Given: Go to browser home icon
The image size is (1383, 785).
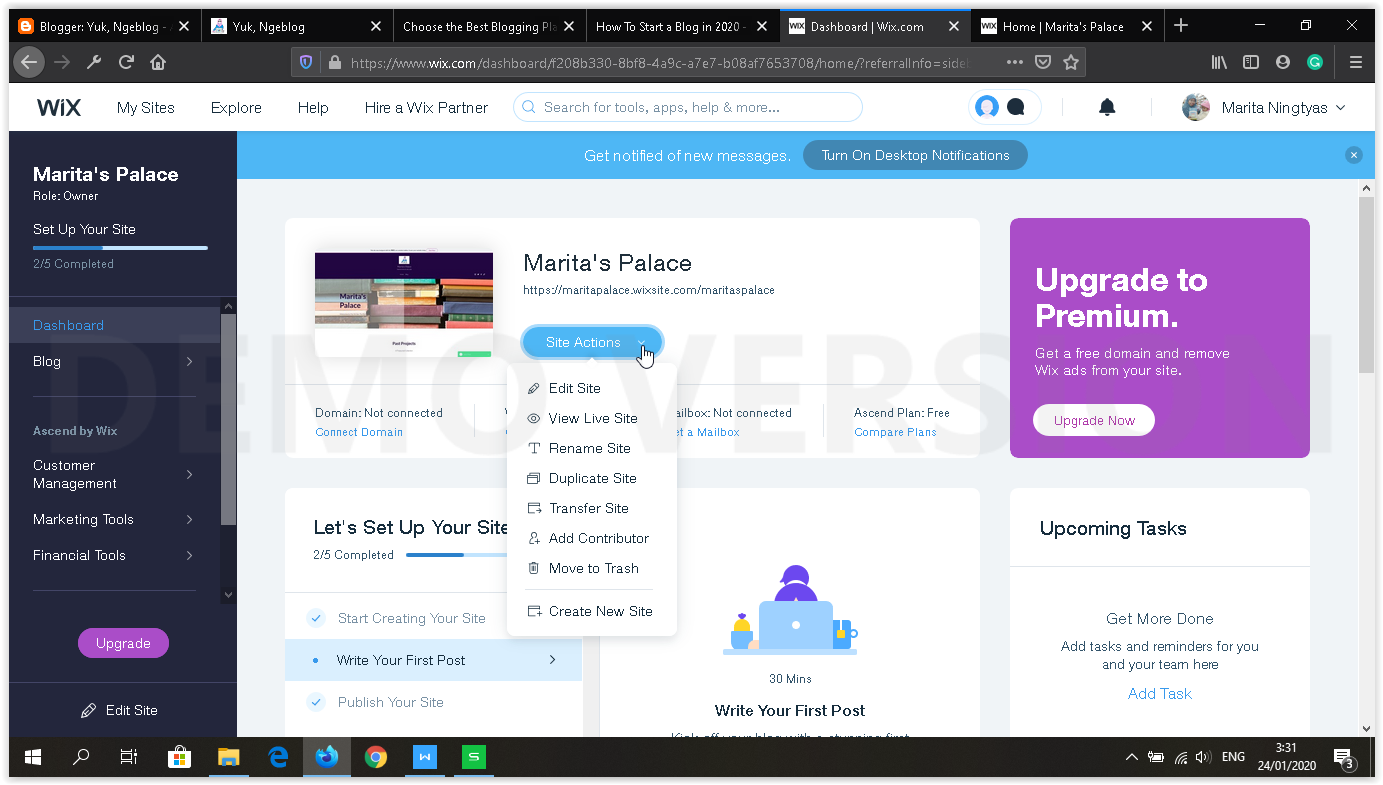Looking at the screenshot, I should 158,62.
